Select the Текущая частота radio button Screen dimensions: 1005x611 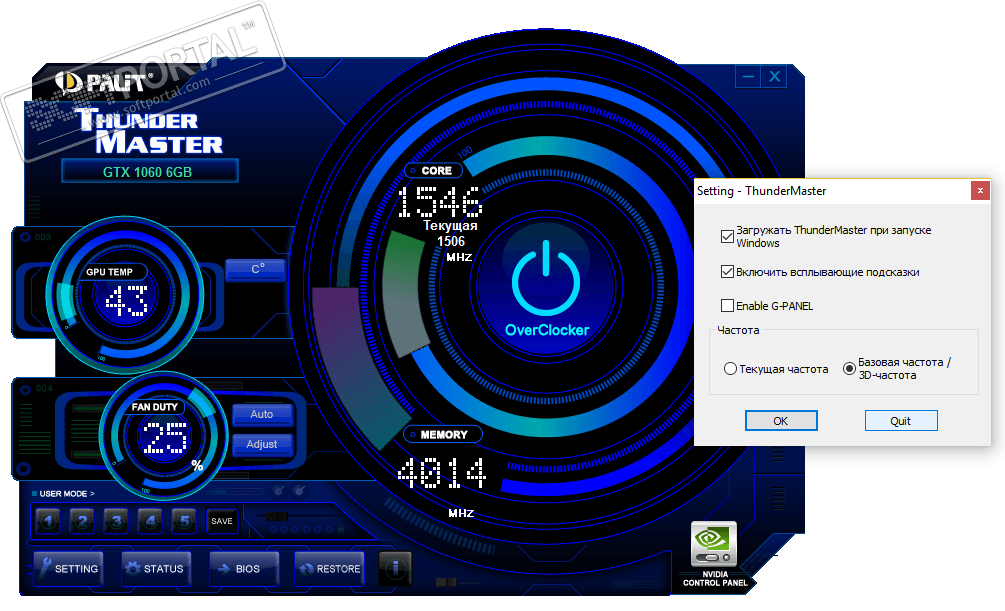730,369
